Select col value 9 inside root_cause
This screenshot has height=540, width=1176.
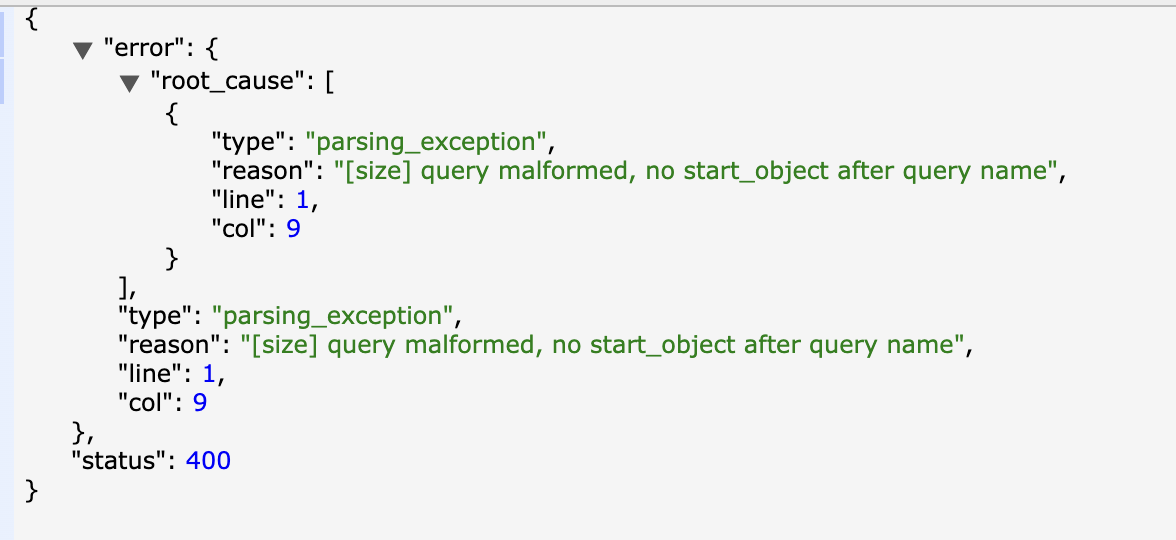tap(293, 229)
